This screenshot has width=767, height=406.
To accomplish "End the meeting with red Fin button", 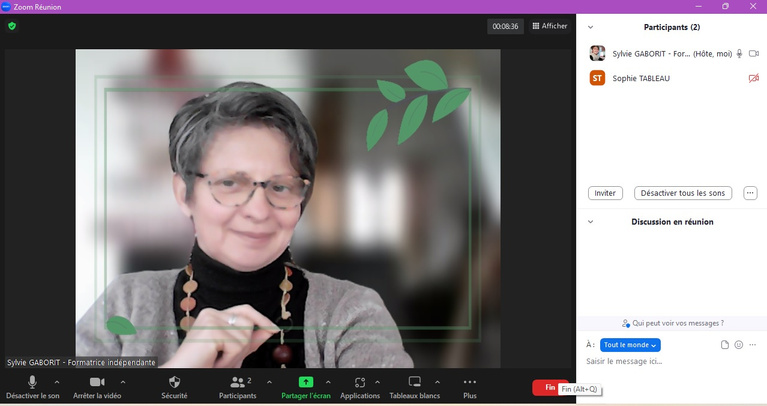I will pos(550,387).
